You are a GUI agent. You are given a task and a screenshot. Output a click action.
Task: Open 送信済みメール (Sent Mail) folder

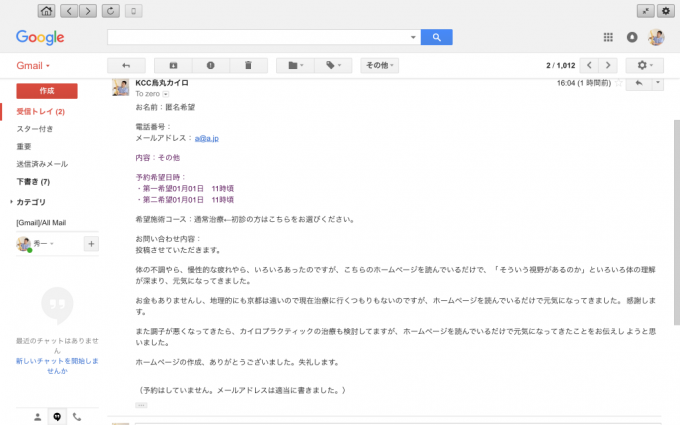pos(42,163)
